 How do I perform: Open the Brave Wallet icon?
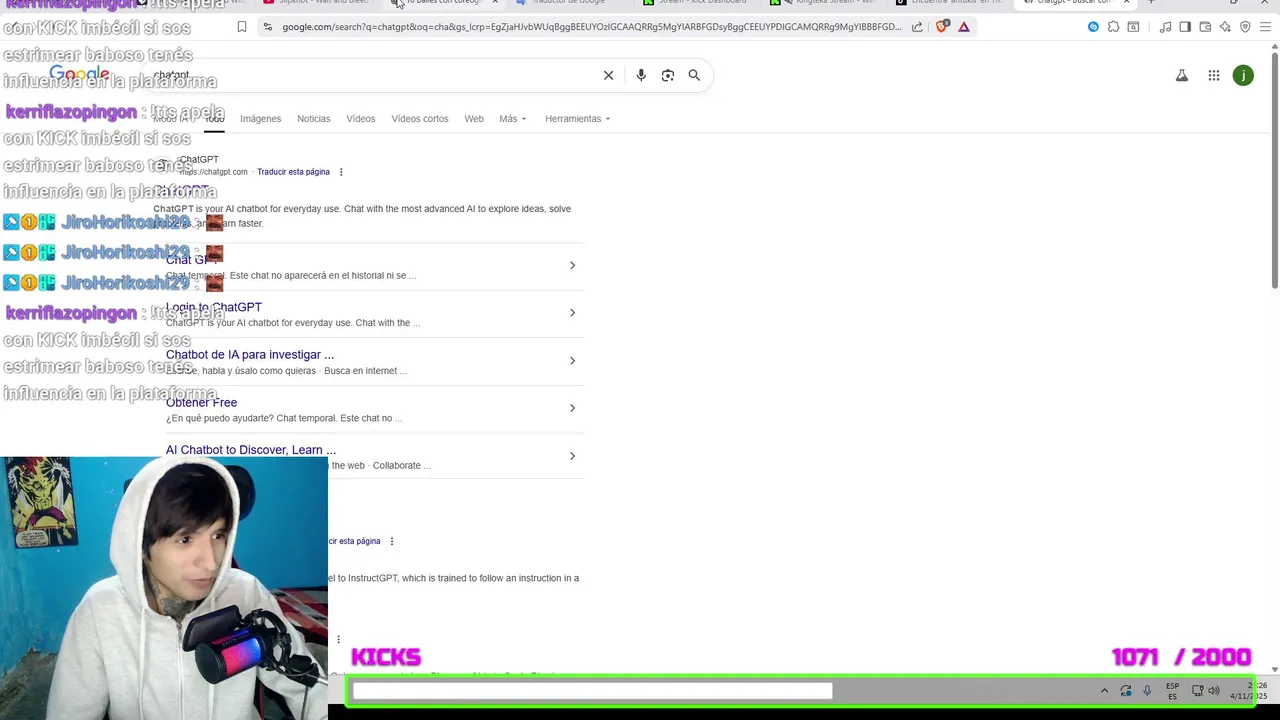point(1205,27)
